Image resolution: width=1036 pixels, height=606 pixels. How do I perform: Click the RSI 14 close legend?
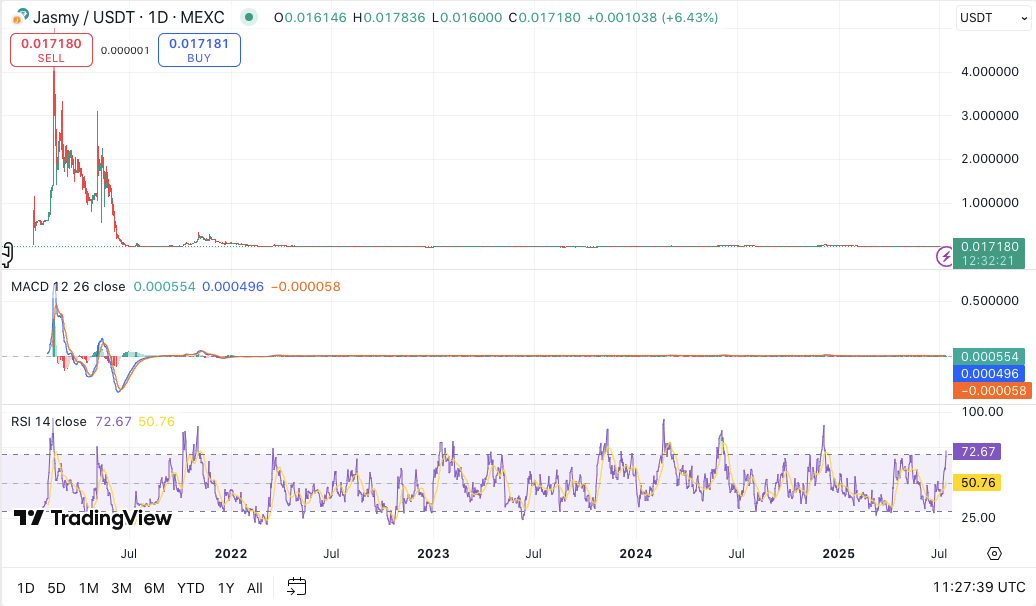tap(49, 422)
